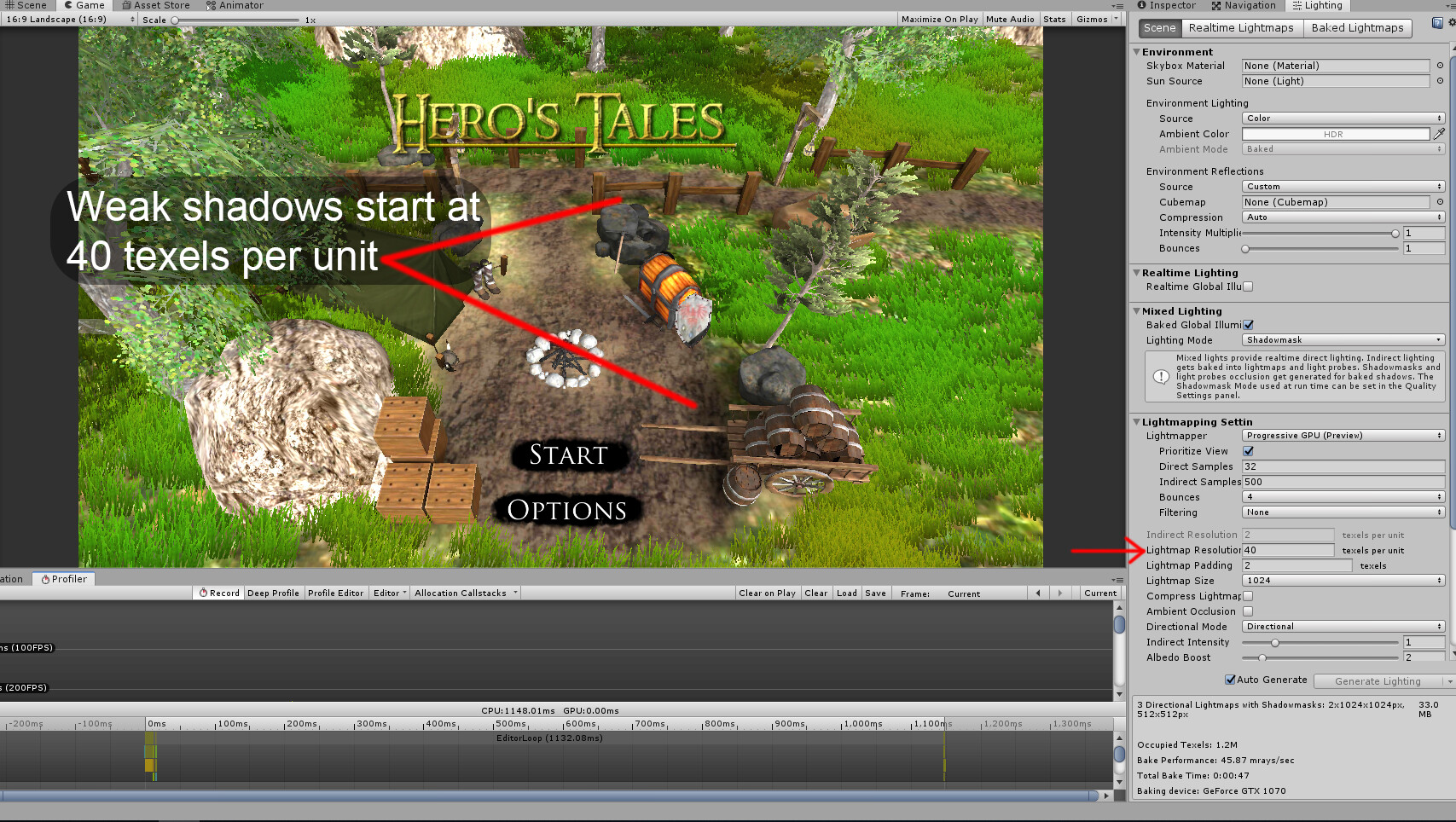This screenshot has width=1456, height=822.
Task: Enable Ambient Occlusion checkbox
Action: pos(1248,611)
